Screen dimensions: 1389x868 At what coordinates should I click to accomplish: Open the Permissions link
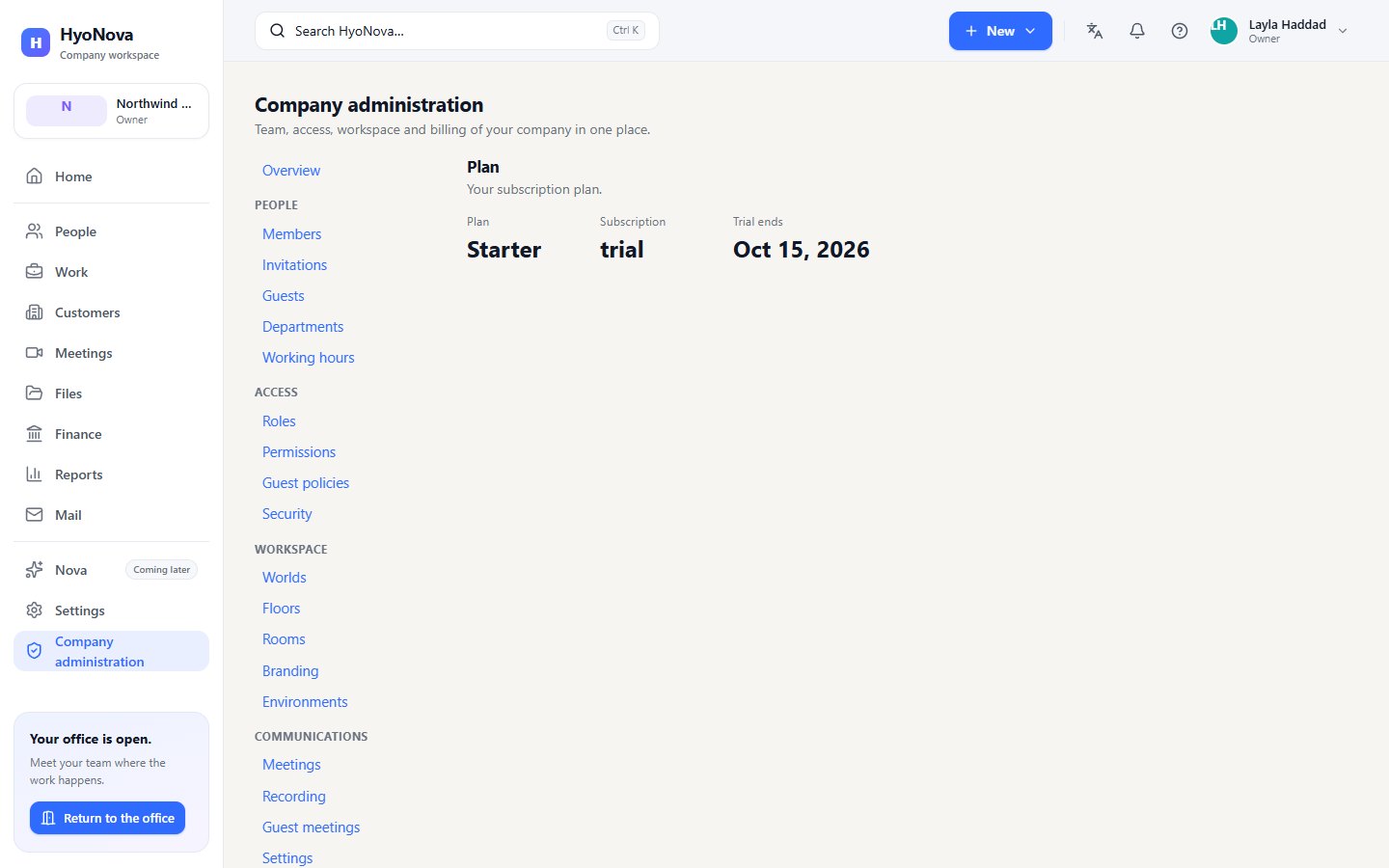[299, 452]
